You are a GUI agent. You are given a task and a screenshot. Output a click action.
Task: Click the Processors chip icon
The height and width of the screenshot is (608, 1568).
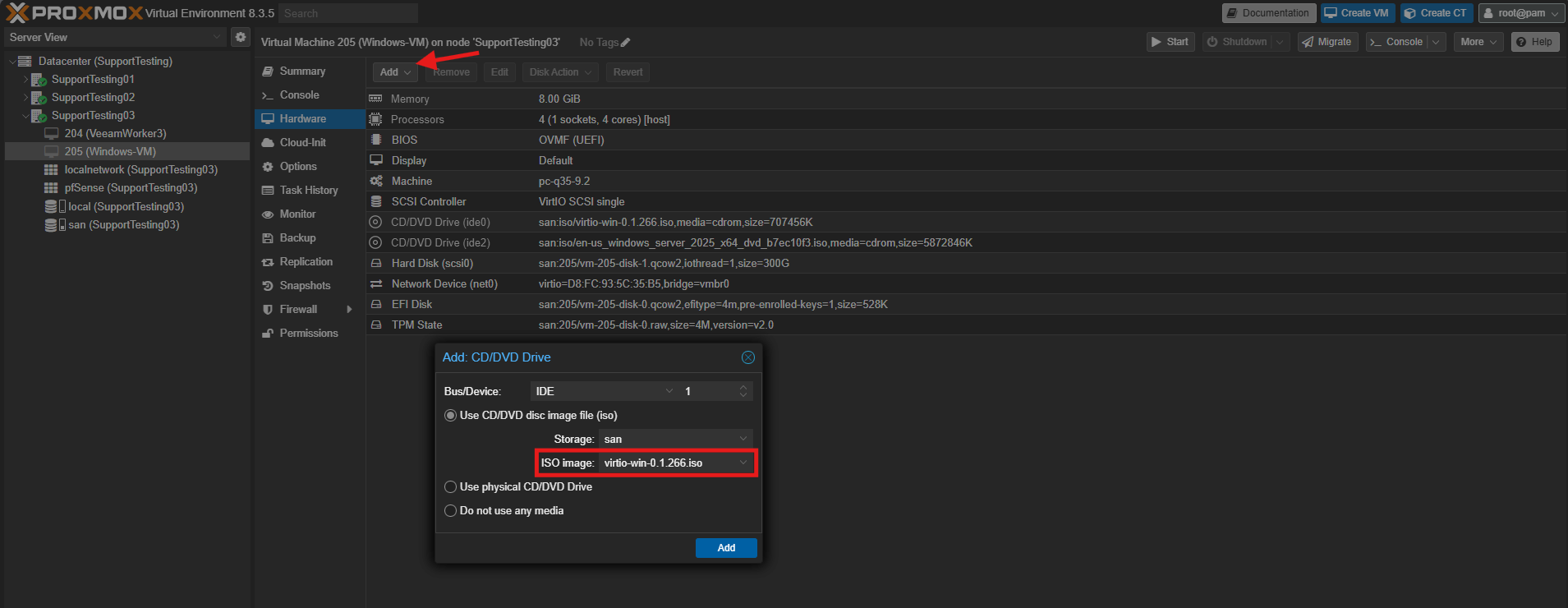coord(375,119)
